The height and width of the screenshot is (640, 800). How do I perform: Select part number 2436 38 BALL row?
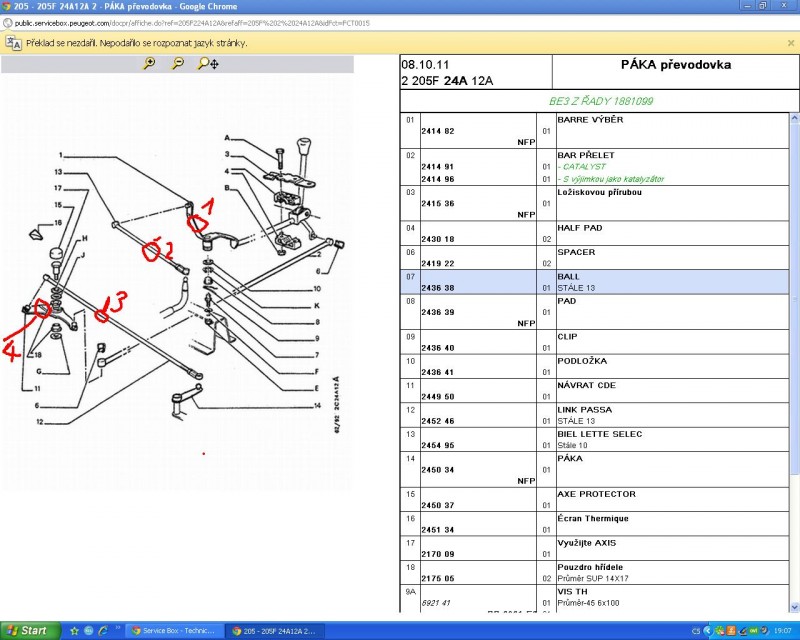(438, 287)
